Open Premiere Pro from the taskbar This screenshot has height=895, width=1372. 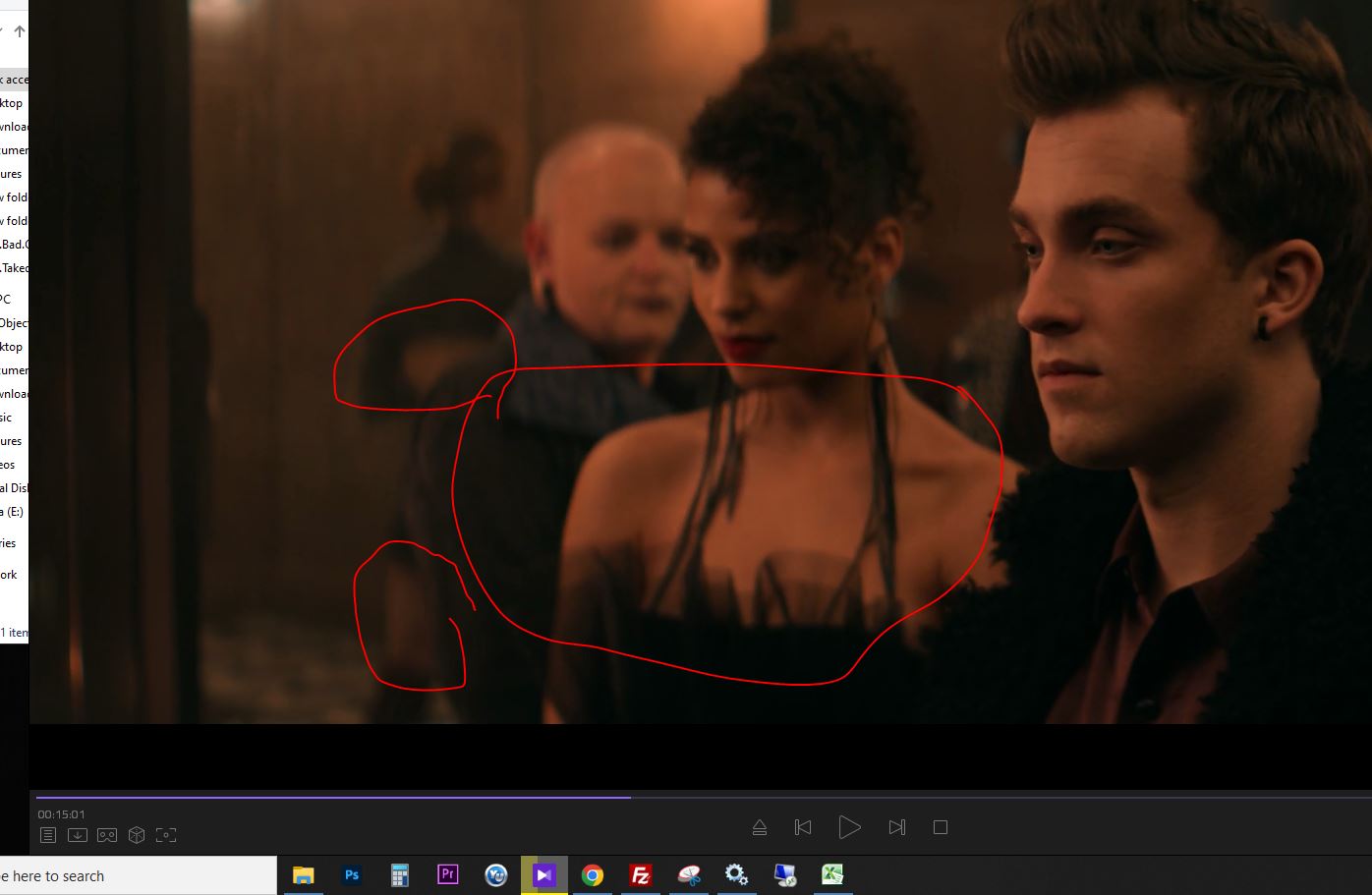pyautogui.click(x=448, y=874)
